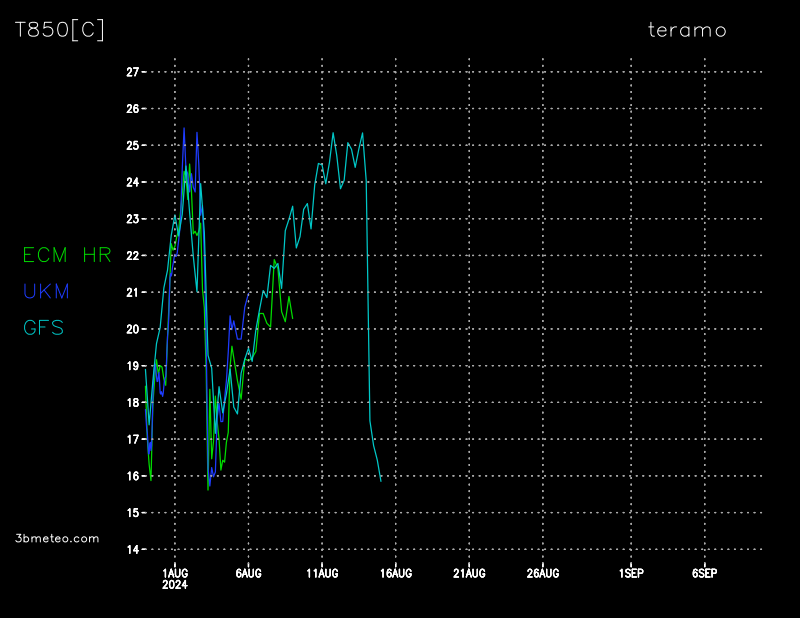Click the 24 y-axis tick label
The image size is (800, 618).
(132, 182)
